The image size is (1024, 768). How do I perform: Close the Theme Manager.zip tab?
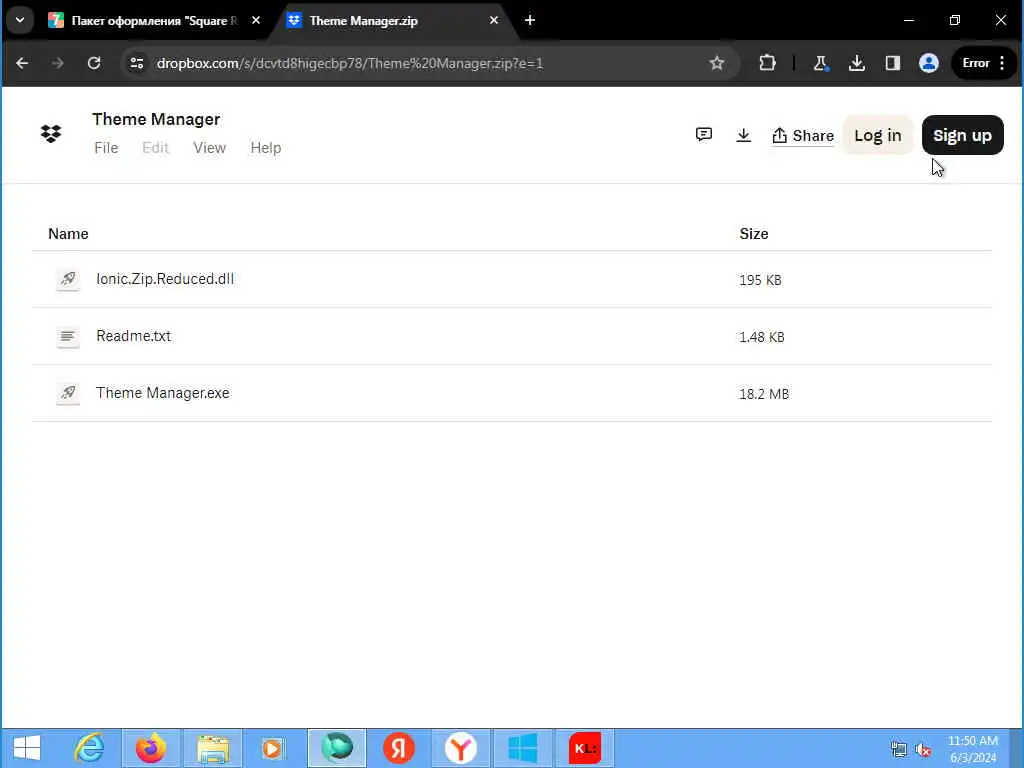(x=494, y=21)
